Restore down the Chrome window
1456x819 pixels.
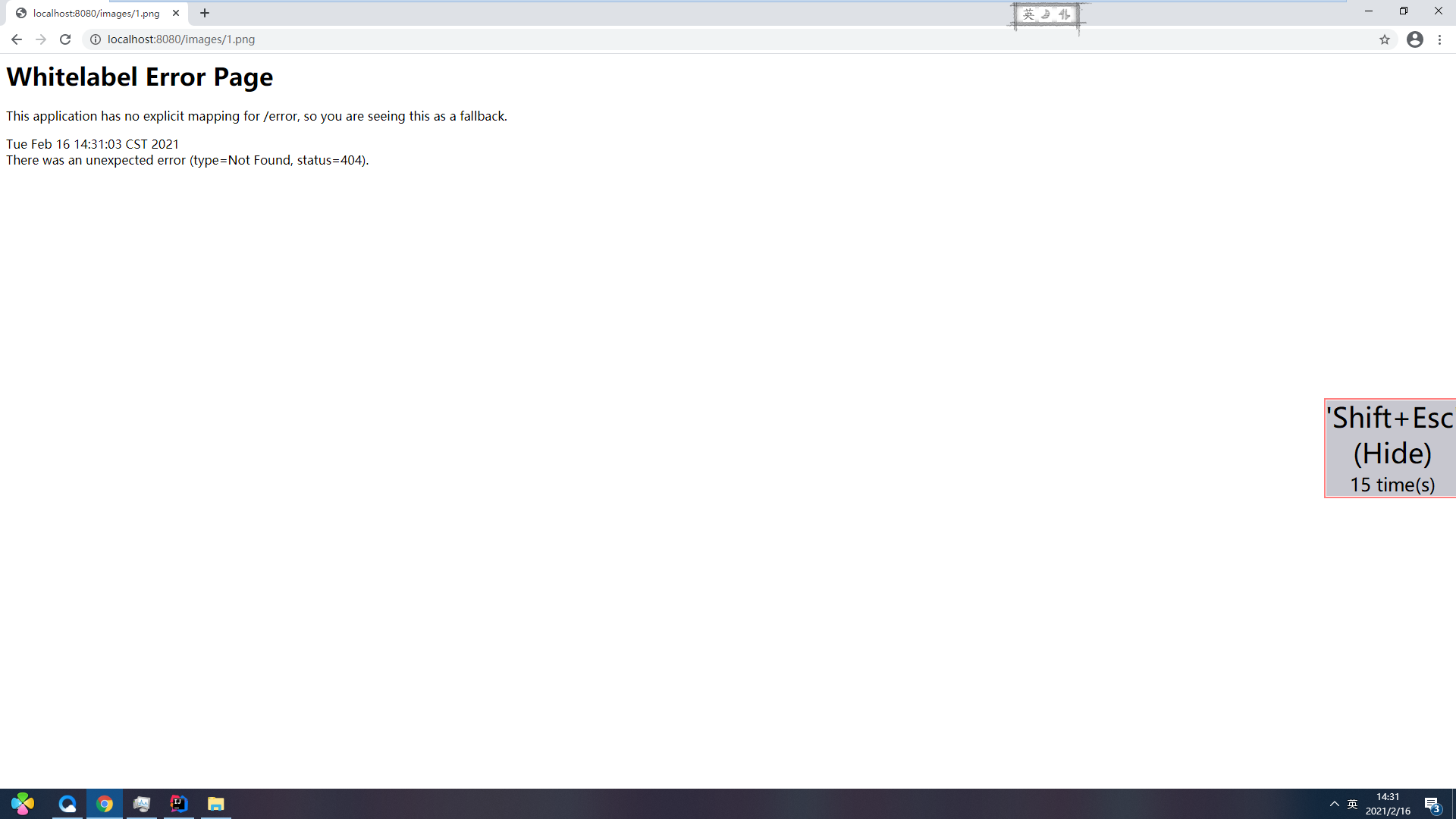(x=1404, y=11)
